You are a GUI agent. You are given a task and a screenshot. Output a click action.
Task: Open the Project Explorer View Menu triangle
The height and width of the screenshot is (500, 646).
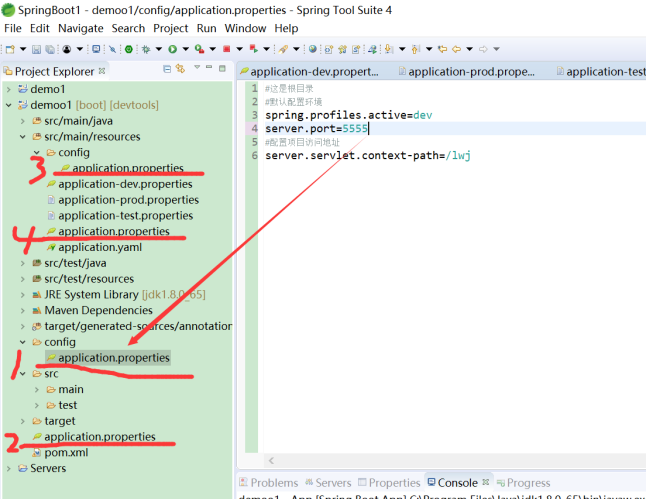197,67
